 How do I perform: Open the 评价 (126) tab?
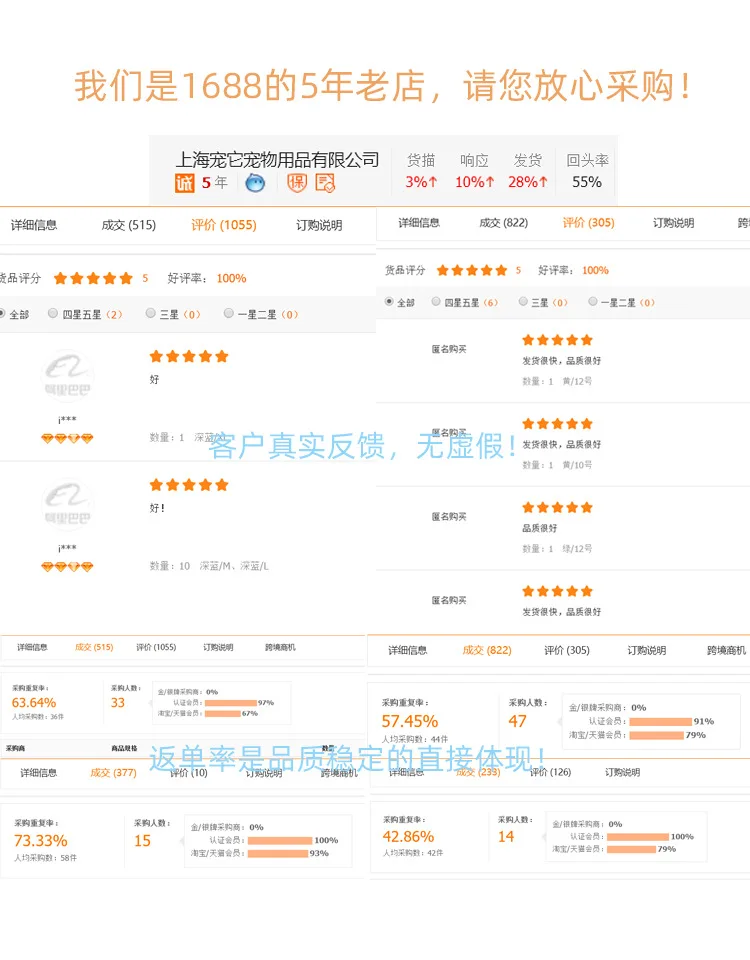point(550,772)
